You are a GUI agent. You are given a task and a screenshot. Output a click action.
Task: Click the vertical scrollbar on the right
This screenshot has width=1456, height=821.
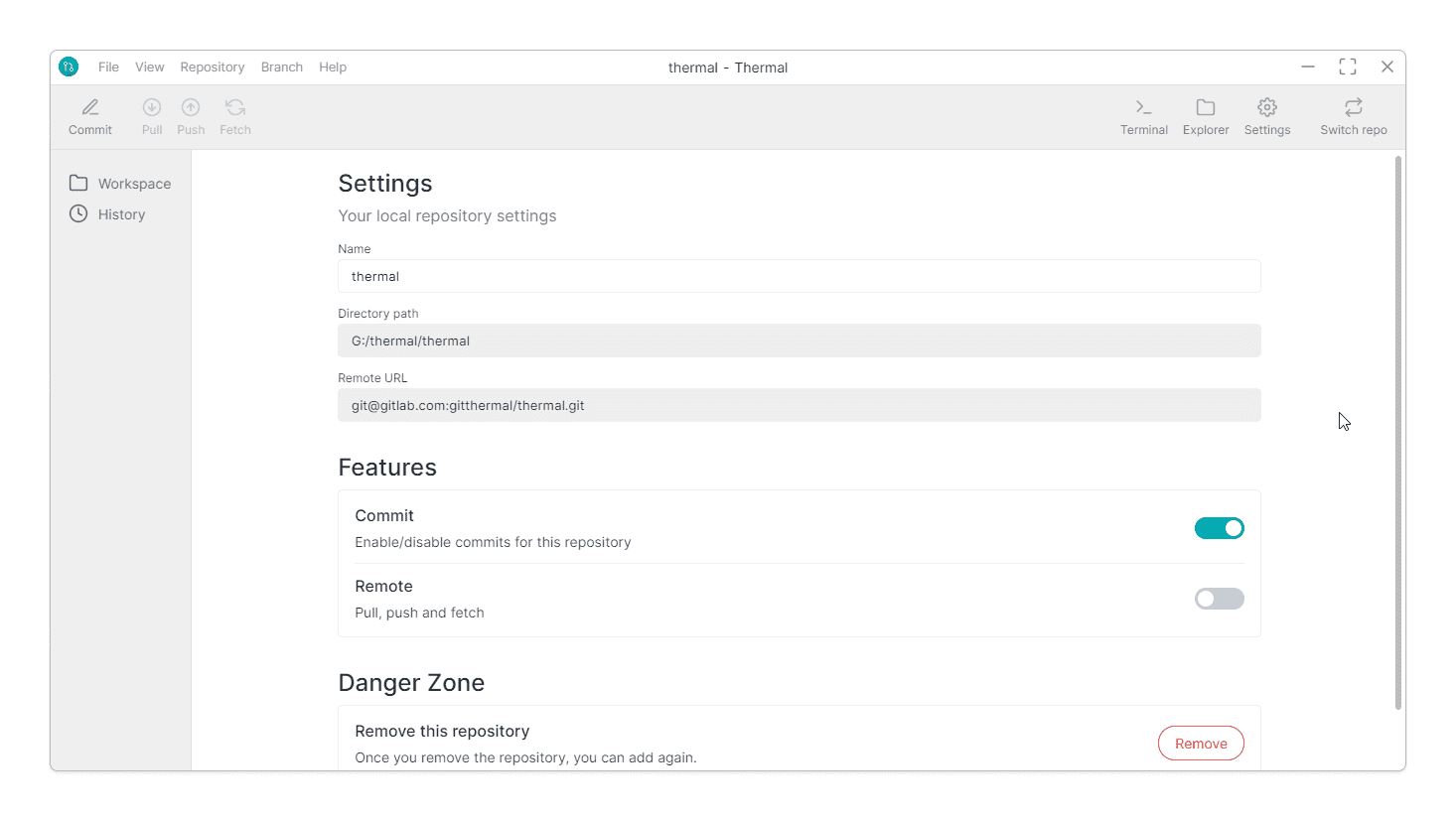click(1398, 432)
